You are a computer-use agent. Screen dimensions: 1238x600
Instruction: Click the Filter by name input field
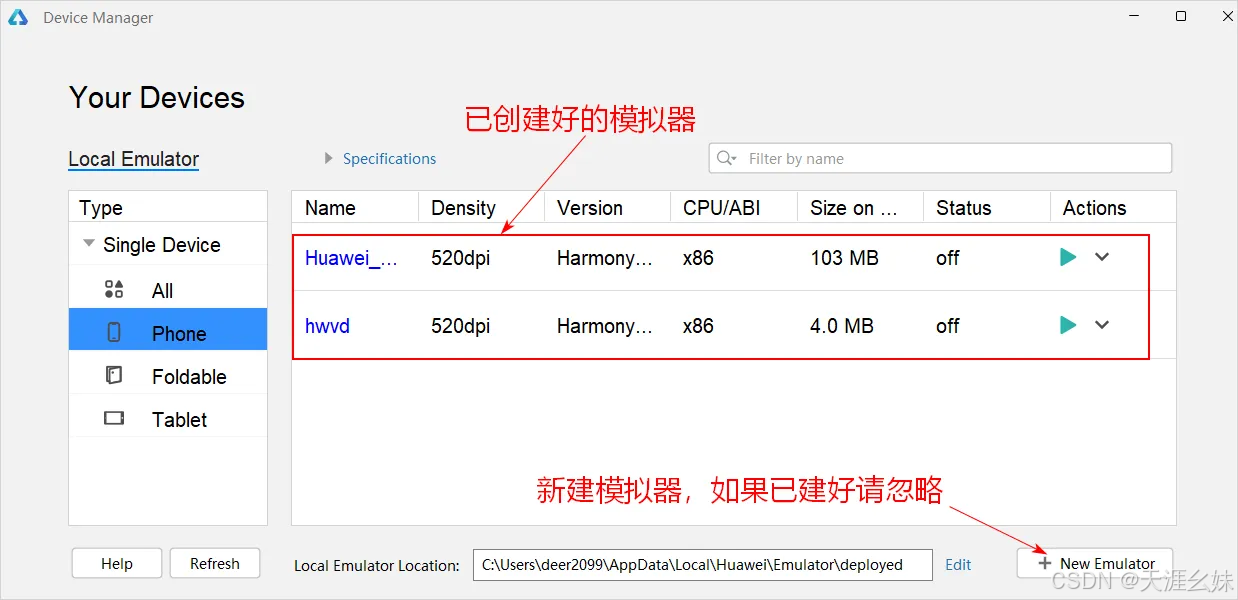[x=940, y=158]
